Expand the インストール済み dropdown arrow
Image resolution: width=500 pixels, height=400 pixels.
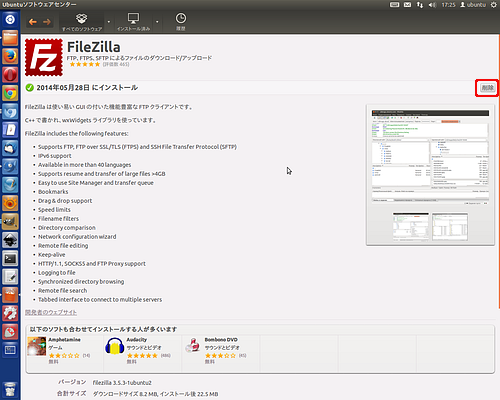click(157, 22)
